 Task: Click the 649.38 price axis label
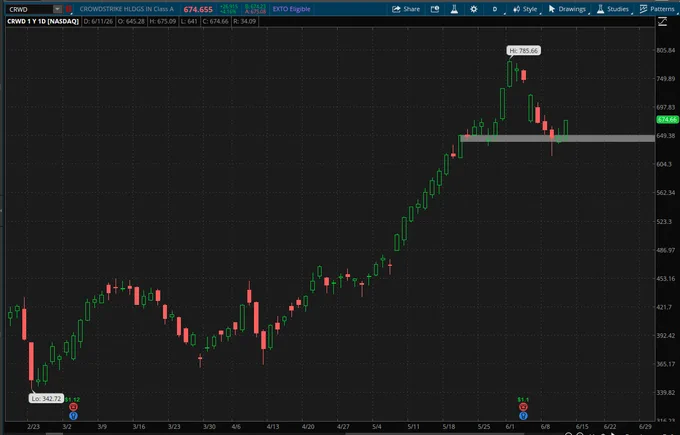666,136
